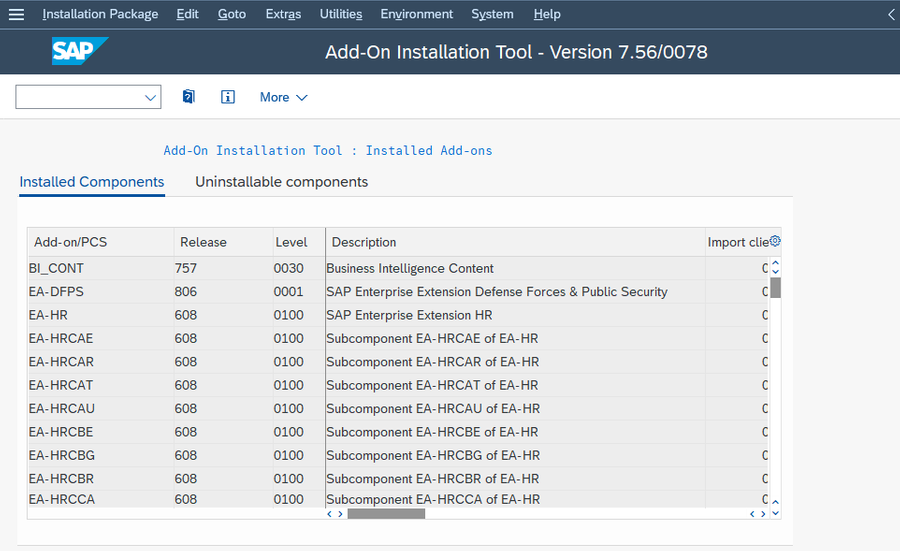
Task: Click the SAP logo
Action: click(x=80, y=51)
